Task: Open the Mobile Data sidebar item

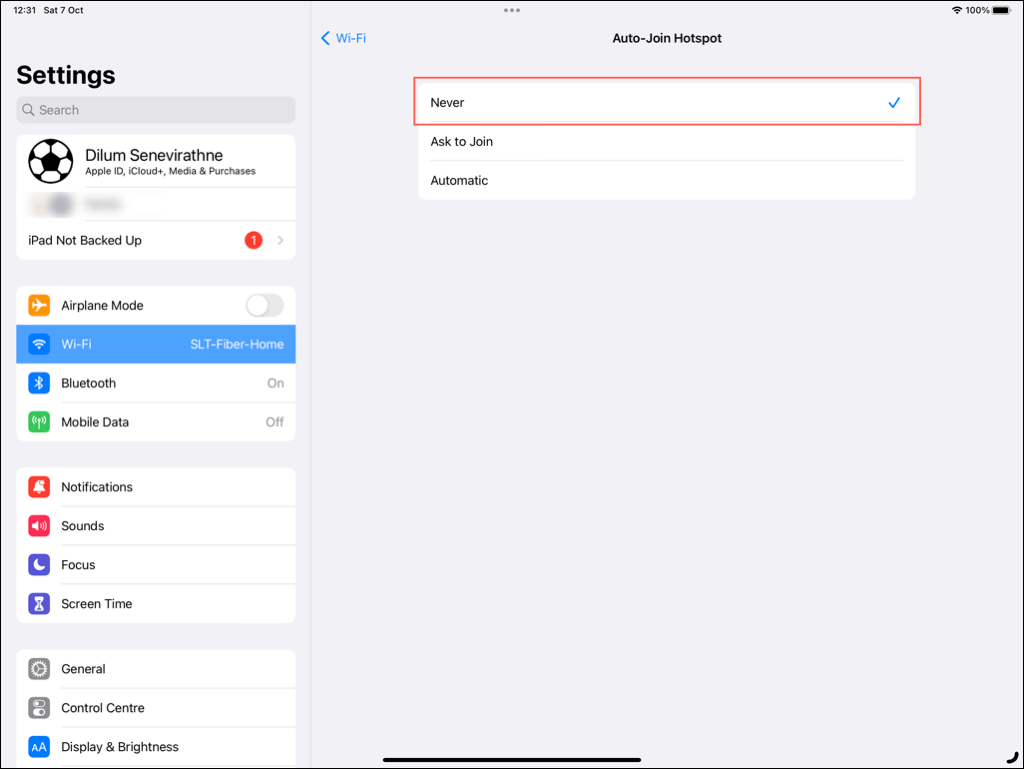Action: click(x=156, y=422)
